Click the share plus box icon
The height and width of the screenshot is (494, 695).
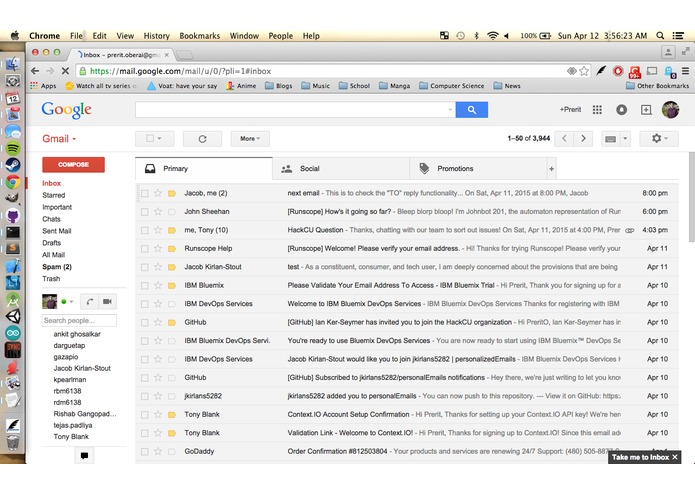[x=646, y=110]
